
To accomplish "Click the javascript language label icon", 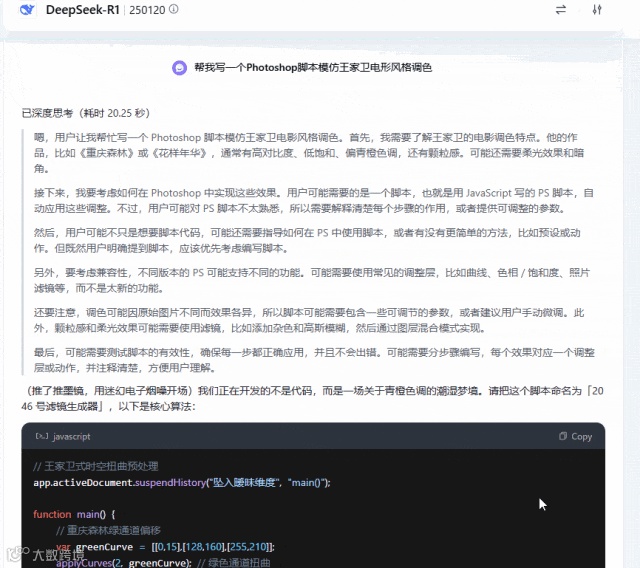I will [x=42, y=436].
